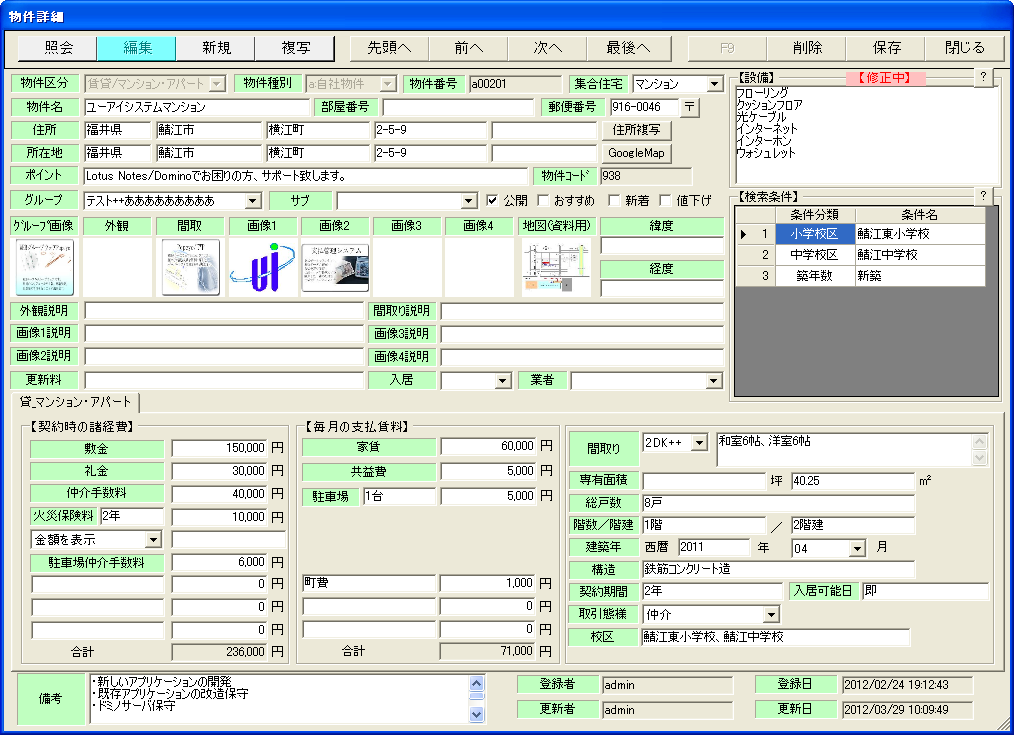Click the 礼金 amount field
1014x735 pixels.
tap(220, 471)
